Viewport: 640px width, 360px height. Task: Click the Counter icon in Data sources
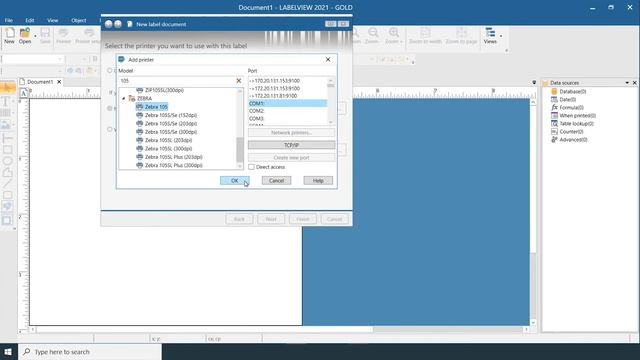[x=554, y=131]
